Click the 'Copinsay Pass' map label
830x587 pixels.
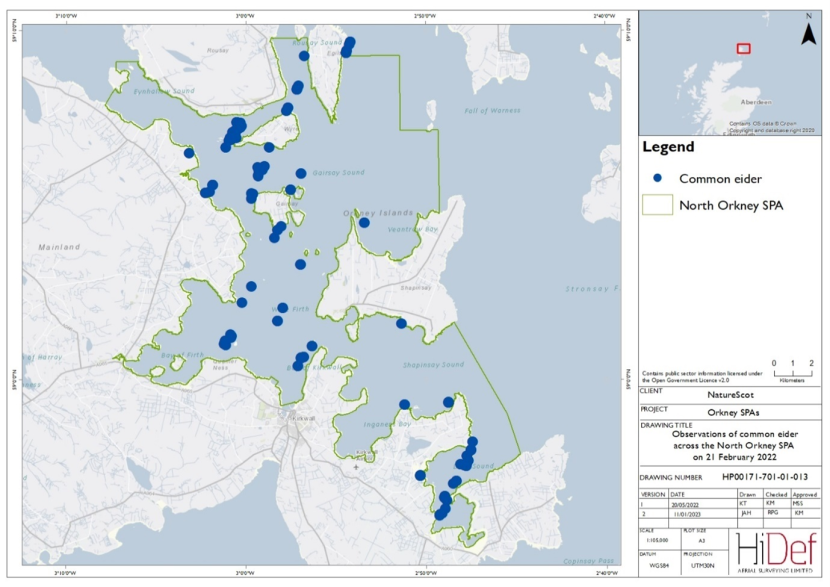coord(589,561)
